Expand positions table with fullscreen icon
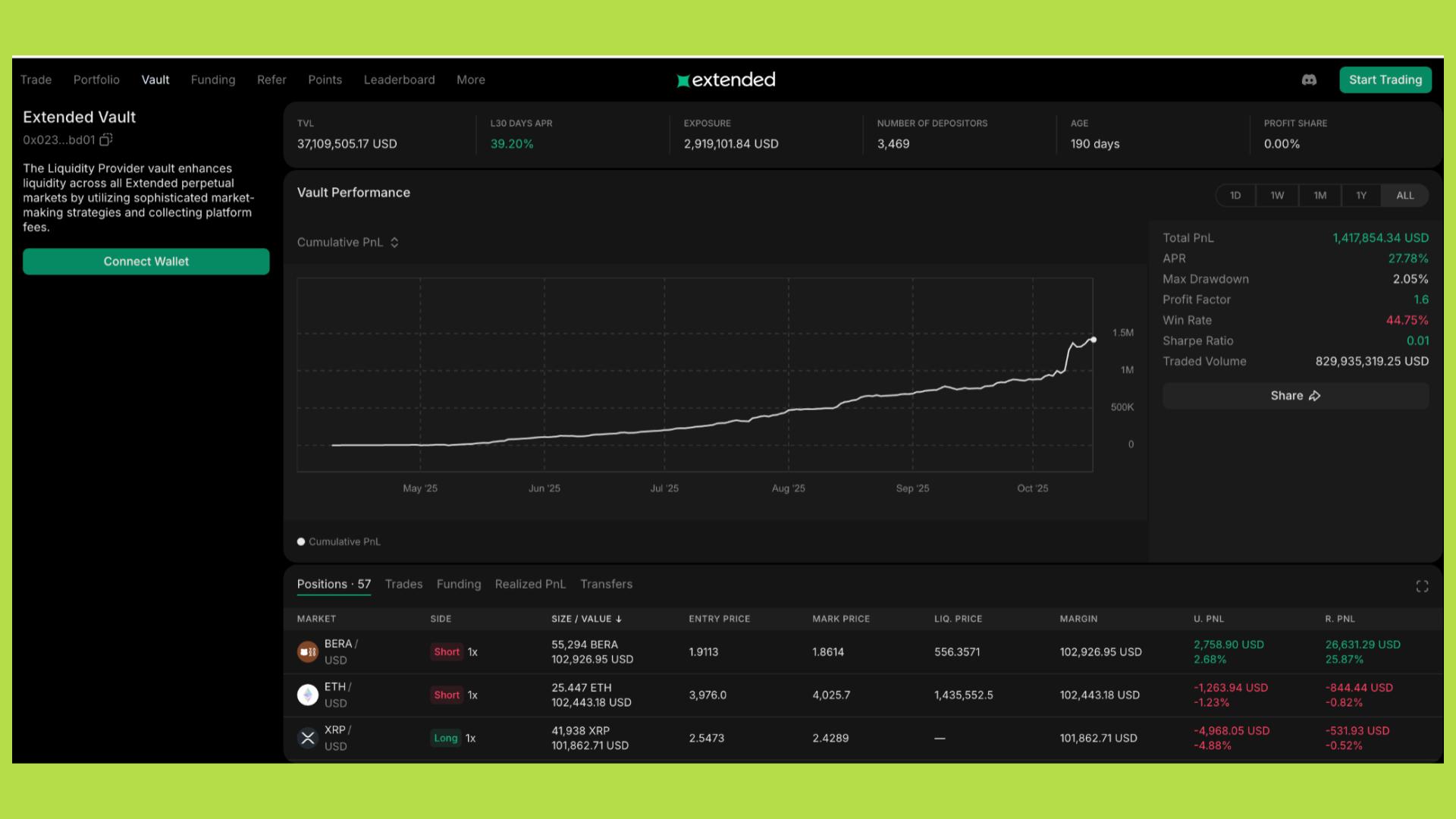Viewport: 1456px width, 819px height. click(x=1422, y=586)
